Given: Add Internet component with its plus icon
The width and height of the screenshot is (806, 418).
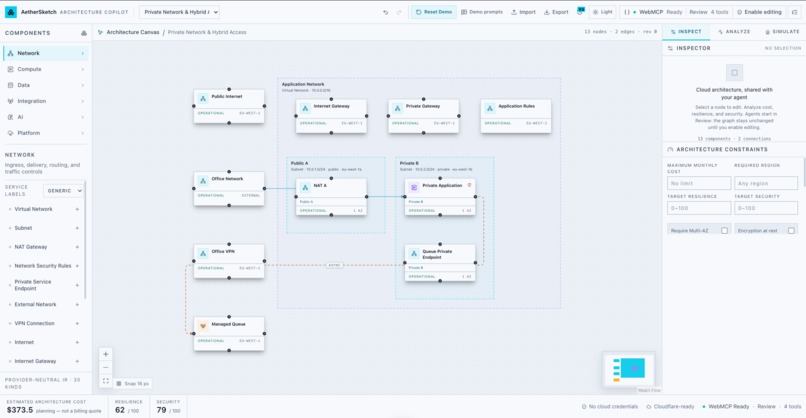Looking at the screenshot, I should pyautogui.click(x=77, y=342).
